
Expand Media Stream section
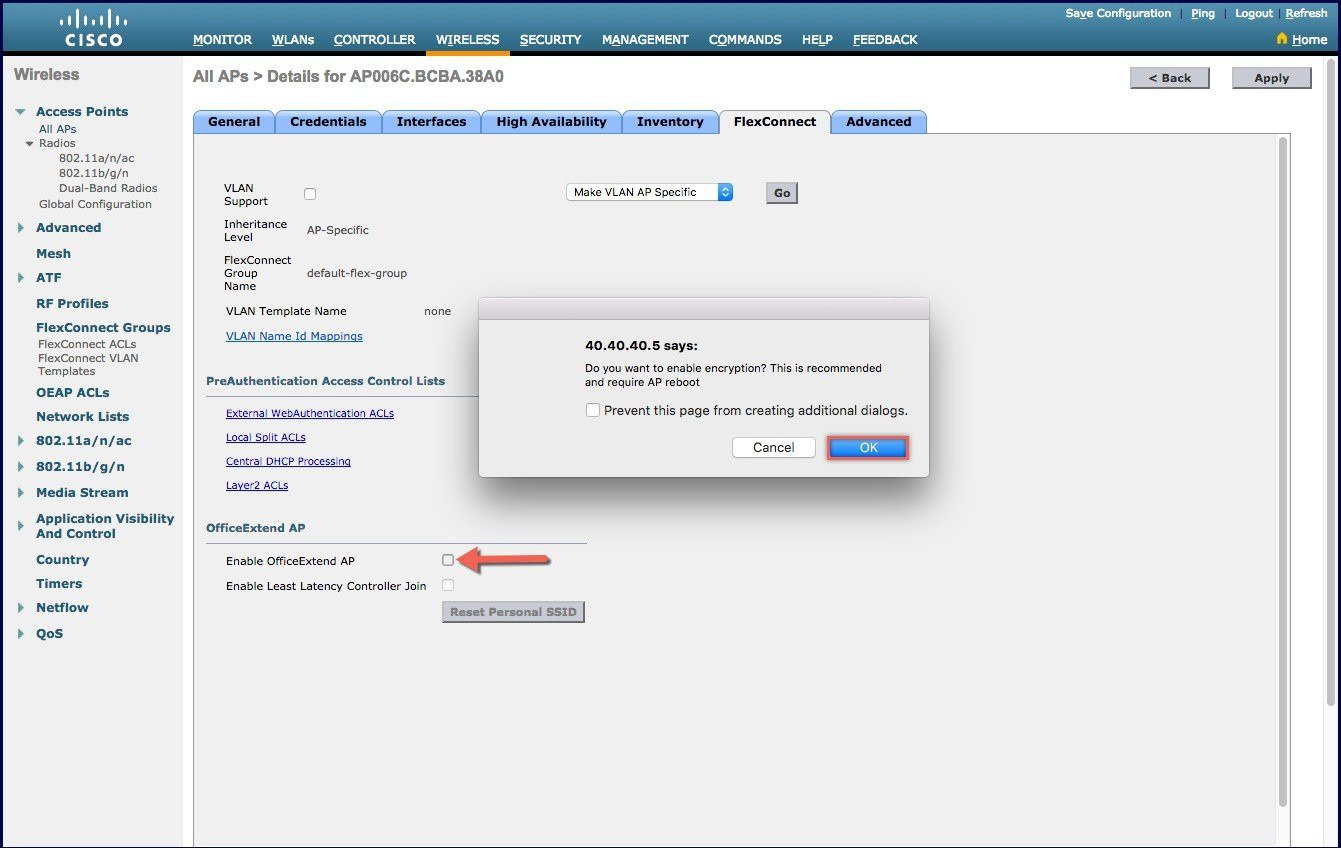click(21, 493)
